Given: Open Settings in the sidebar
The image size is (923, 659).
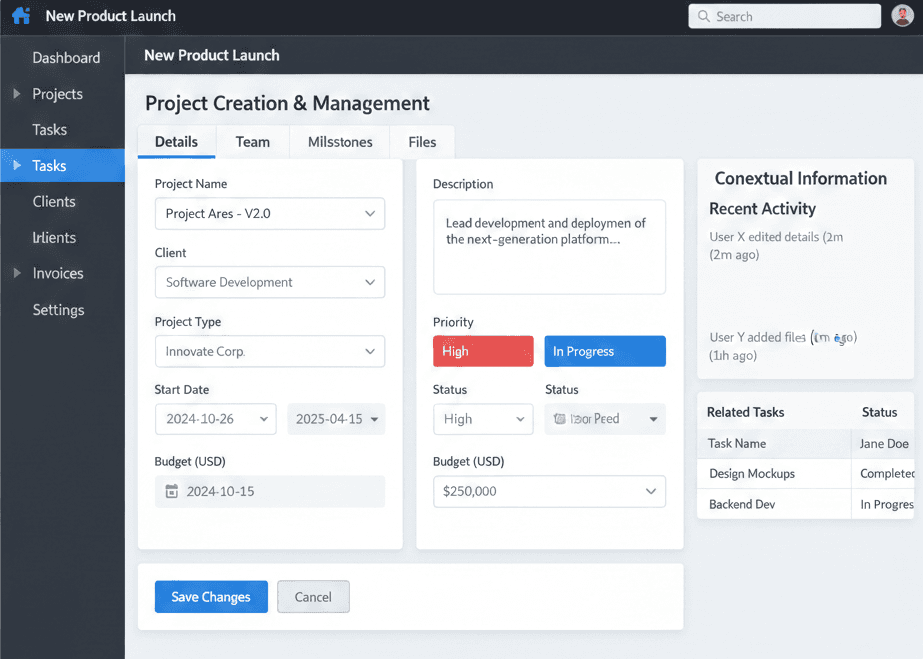Looking at the screenshot, I should [58, 310].
